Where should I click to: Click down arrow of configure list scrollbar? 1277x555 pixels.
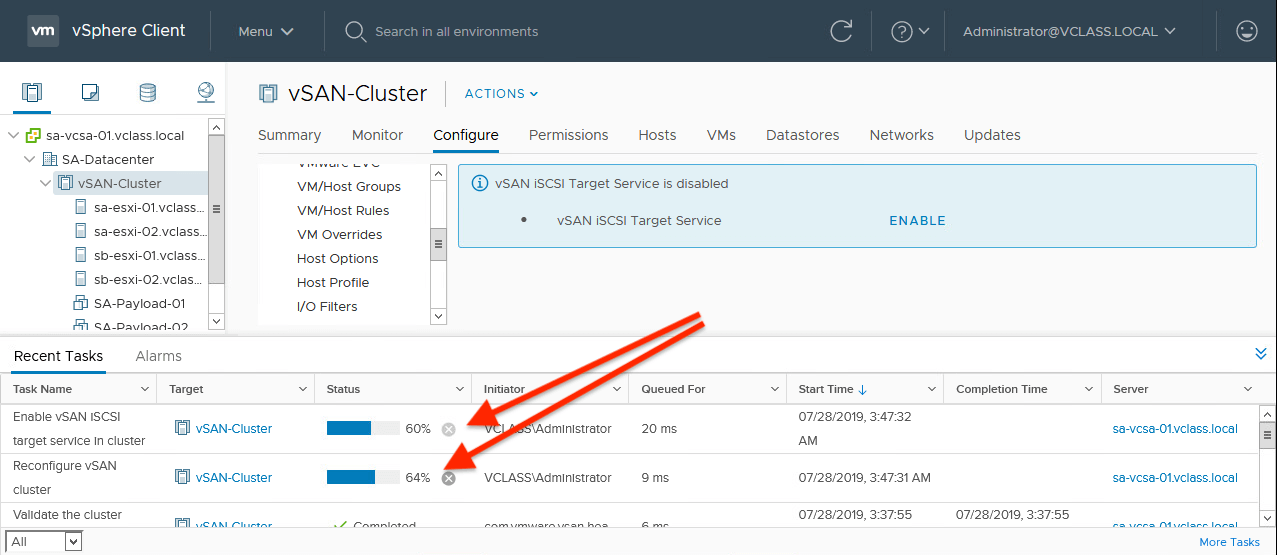click(x=438, y=316)
